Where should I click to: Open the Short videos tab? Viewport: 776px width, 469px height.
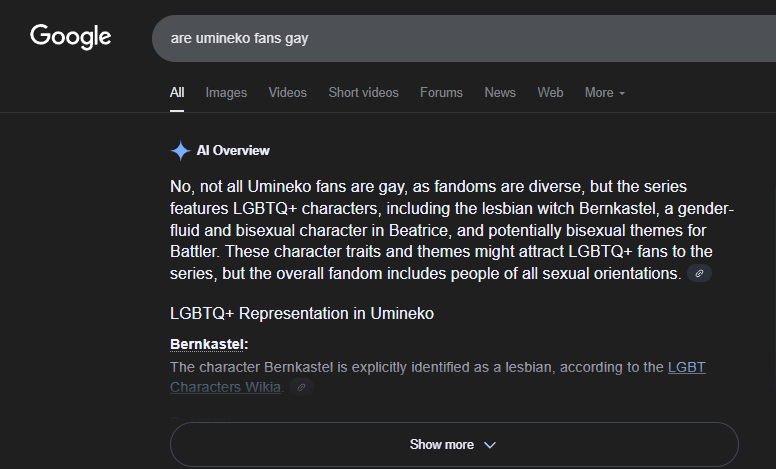[363, 93]
